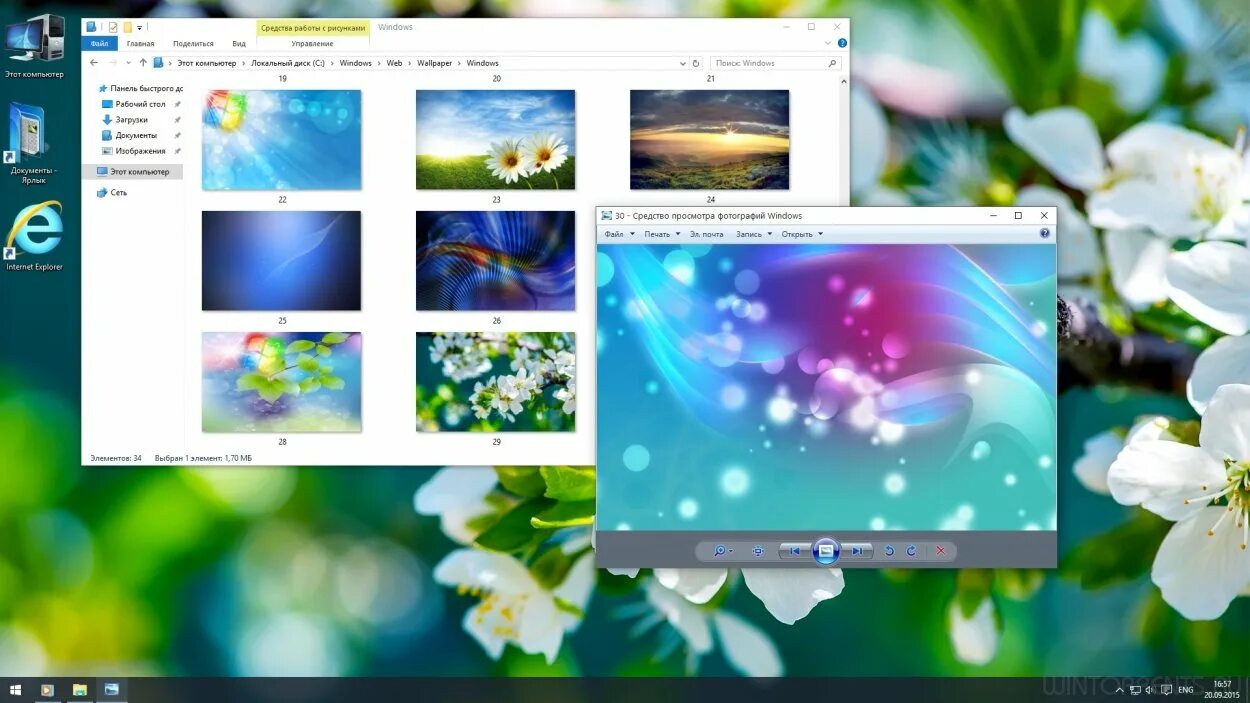
Task: Open Internet Explorer desktop icon
Action: click(x=34, y=236)
